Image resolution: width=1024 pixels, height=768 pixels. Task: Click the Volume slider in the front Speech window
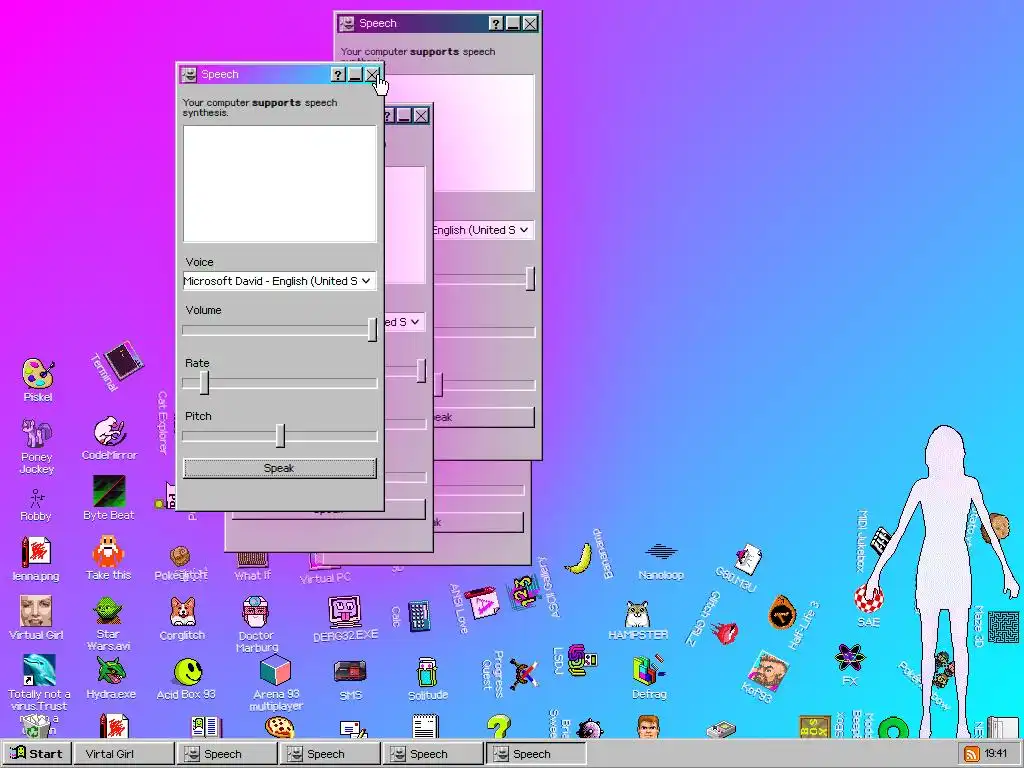pos(280,330)
